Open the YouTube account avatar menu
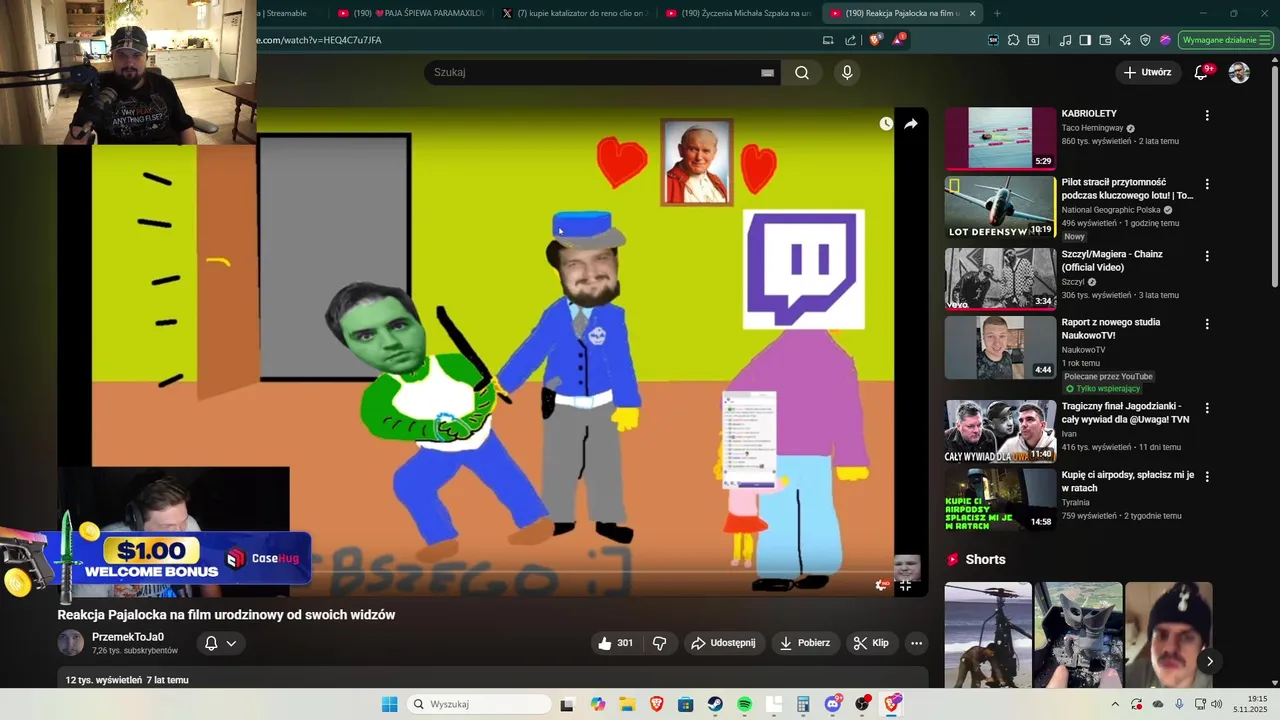The height and width of the screenshot is (720, 1280). pyautogui.click(x=1239, y=72)
